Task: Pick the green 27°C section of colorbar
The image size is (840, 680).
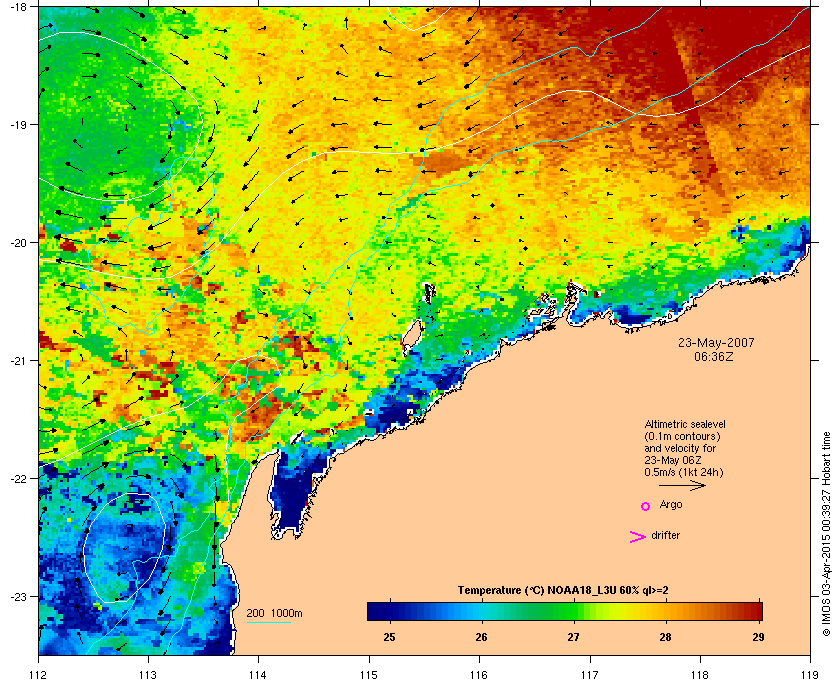Action: (573, 611)
